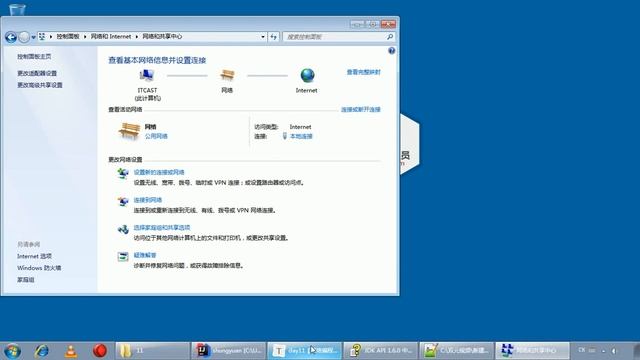The height and width of the screenshot is (360, 640).
Task: Open 查看完整映射 link
Action: tap(363, 72)
